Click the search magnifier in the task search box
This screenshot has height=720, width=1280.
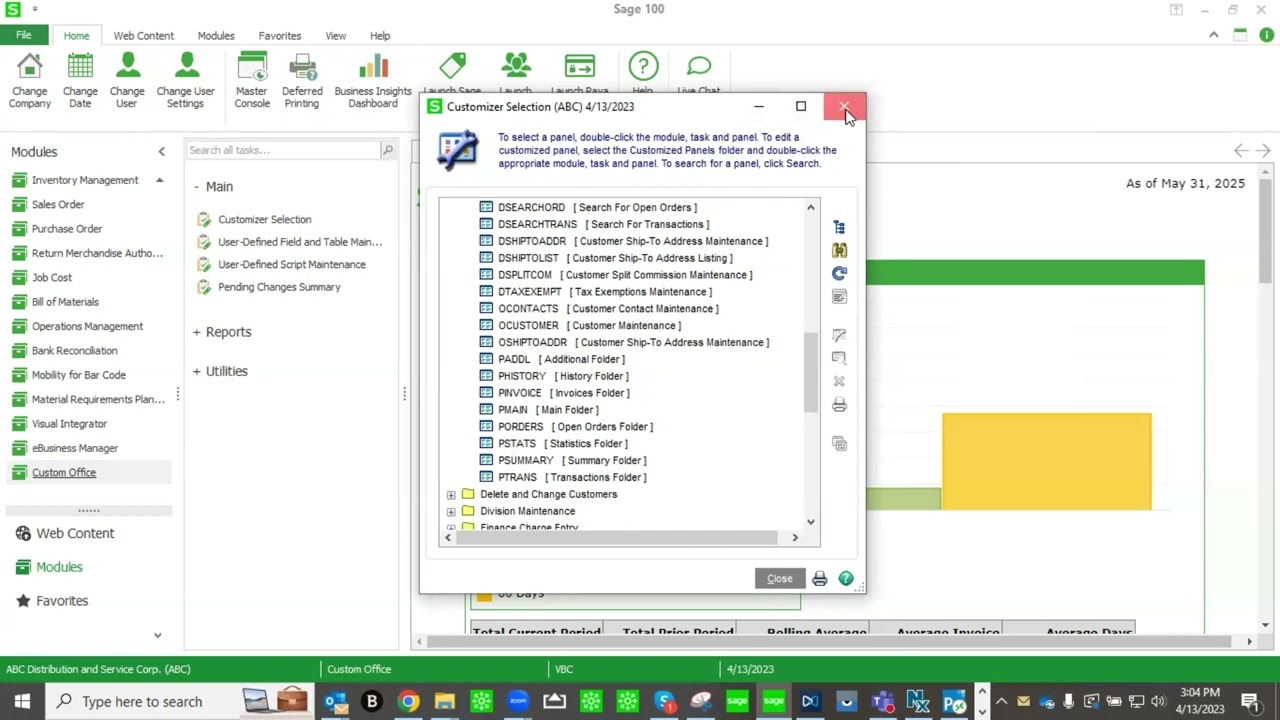(387, 150)
